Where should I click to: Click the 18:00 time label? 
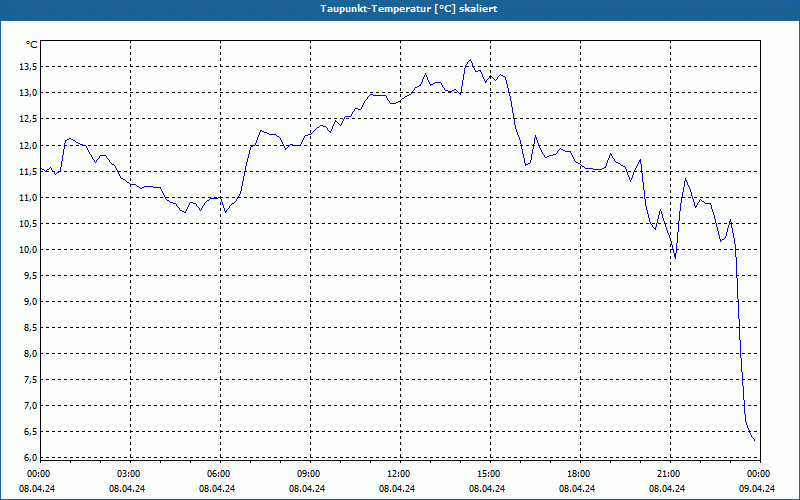click(x=580, y=474)
